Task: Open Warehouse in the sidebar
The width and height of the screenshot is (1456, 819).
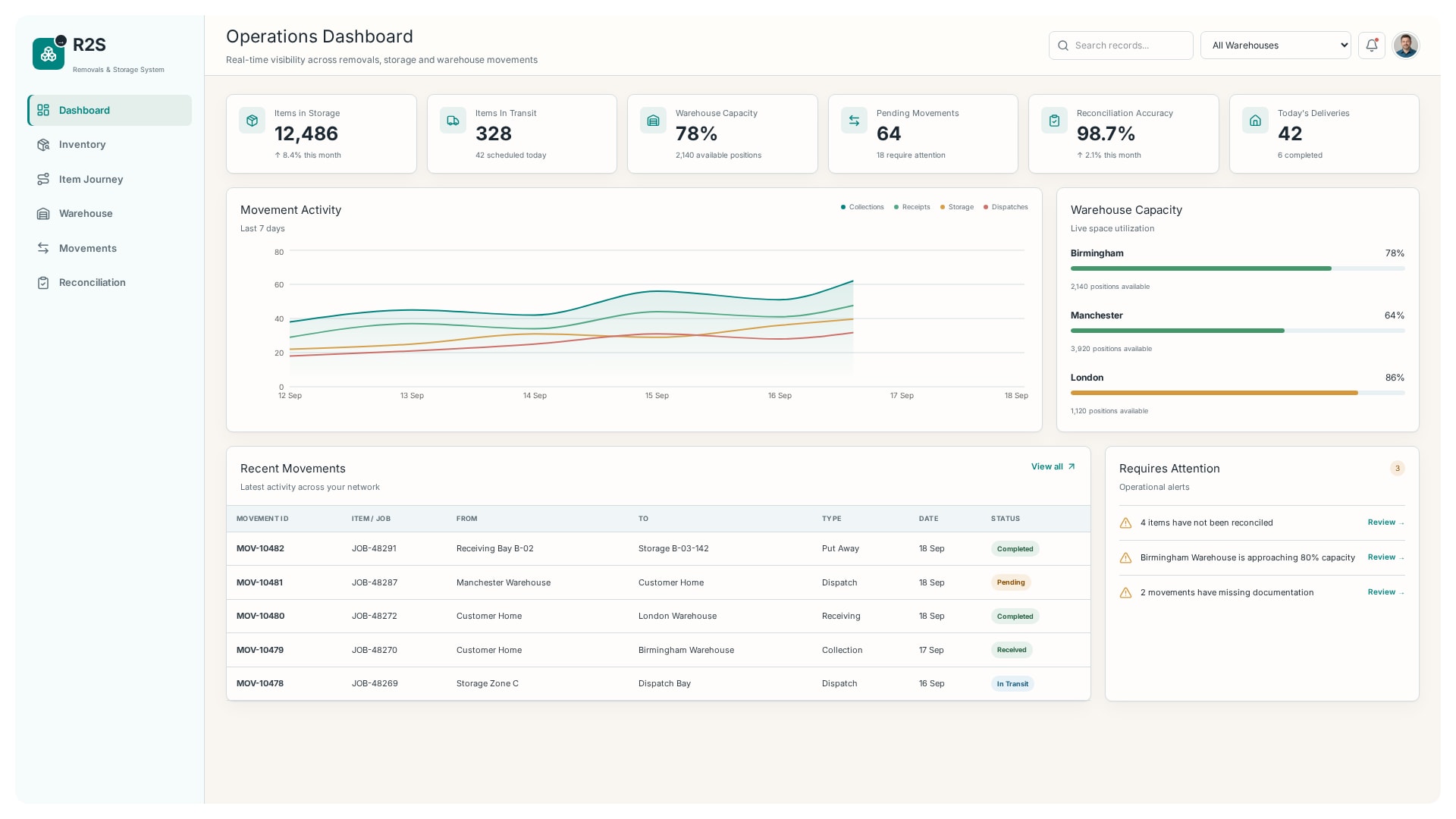Action: [110, 214]
